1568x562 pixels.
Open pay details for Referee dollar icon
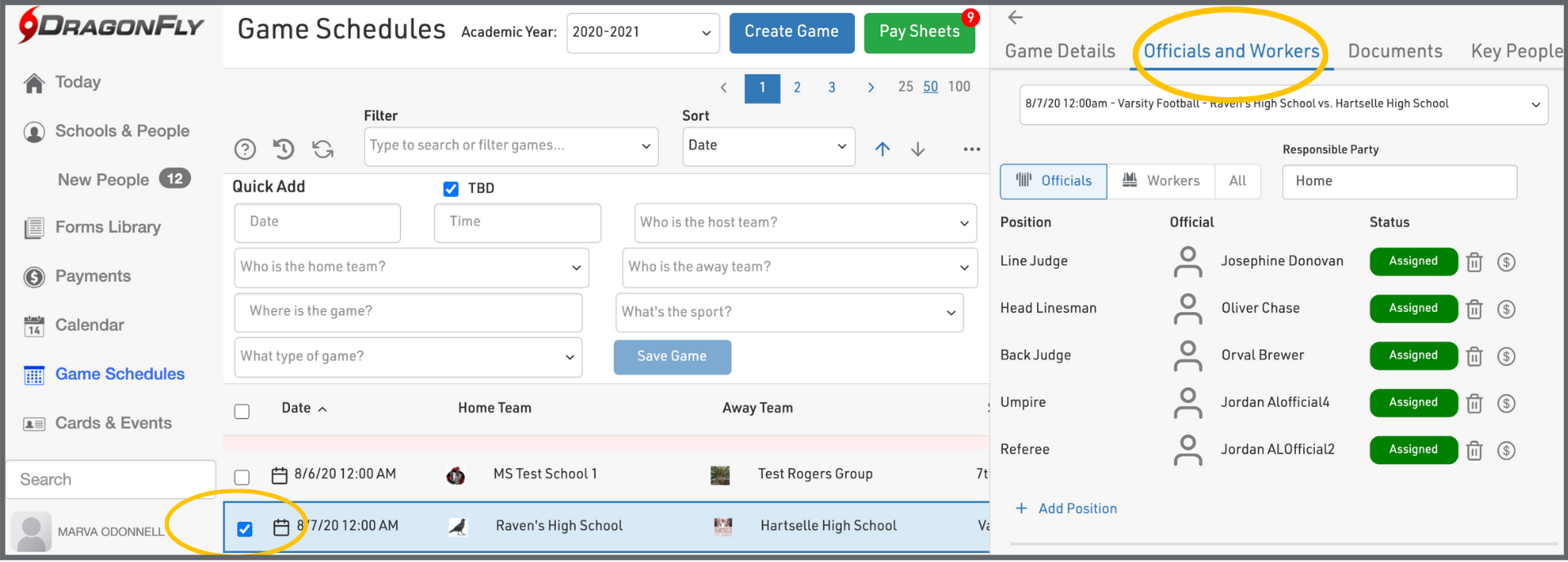coord(1506,451)
